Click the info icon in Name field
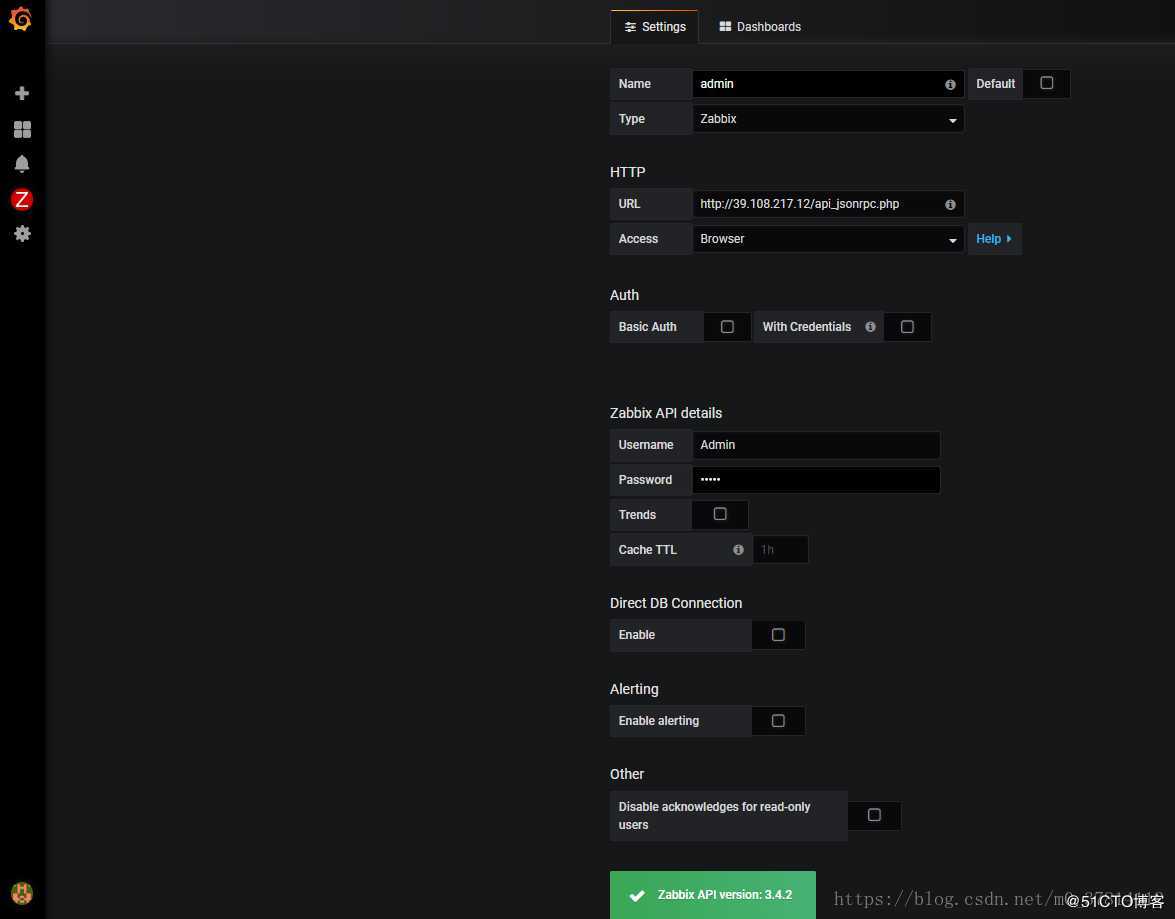The image size is (1175, 919). 950,85
